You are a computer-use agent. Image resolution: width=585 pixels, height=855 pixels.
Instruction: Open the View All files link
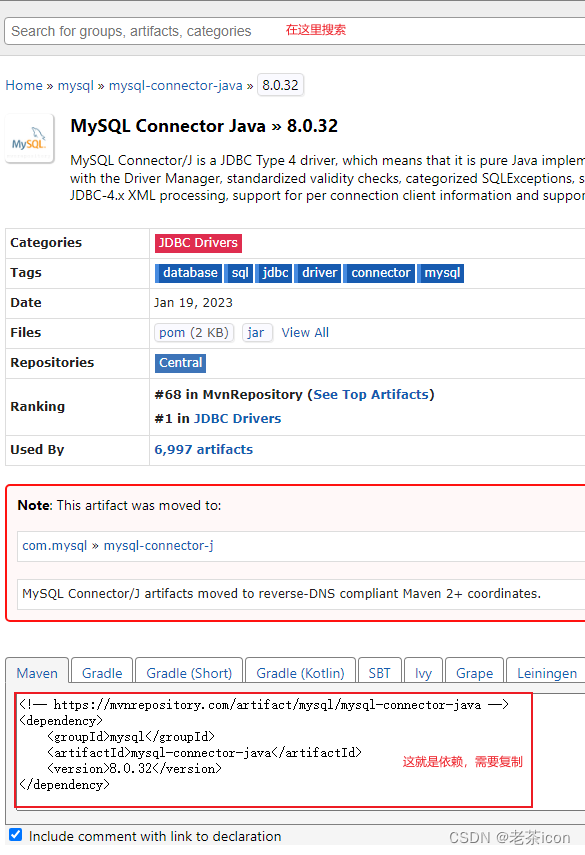tap(305, 333)
